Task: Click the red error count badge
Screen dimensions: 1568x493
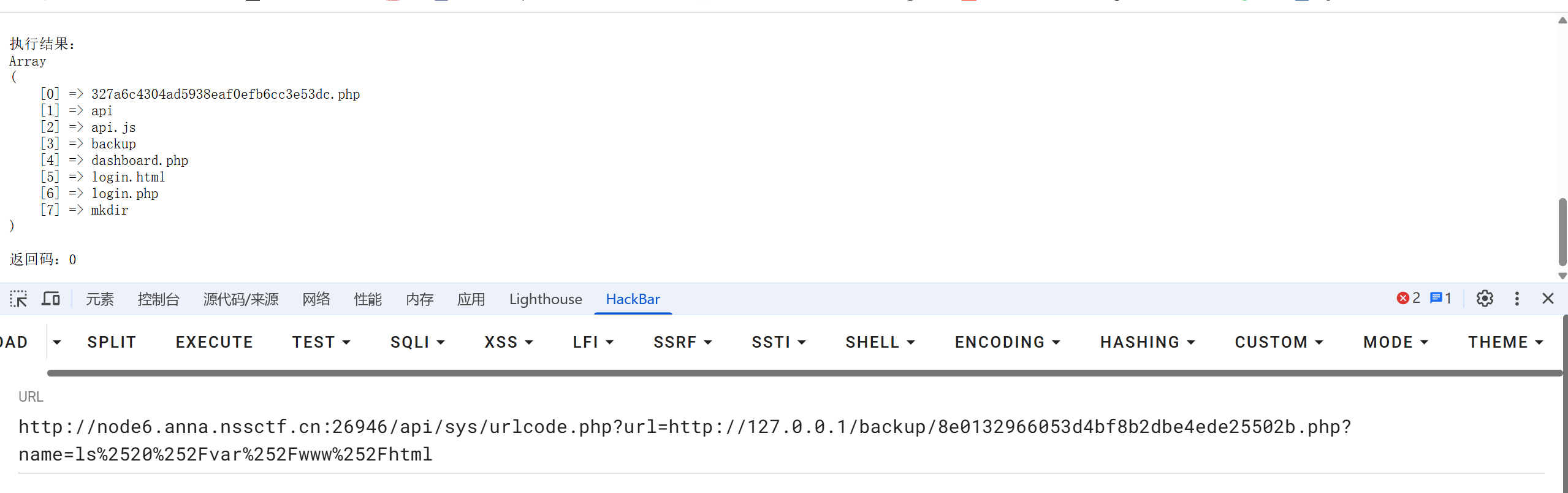Action: pos(1409,299)
